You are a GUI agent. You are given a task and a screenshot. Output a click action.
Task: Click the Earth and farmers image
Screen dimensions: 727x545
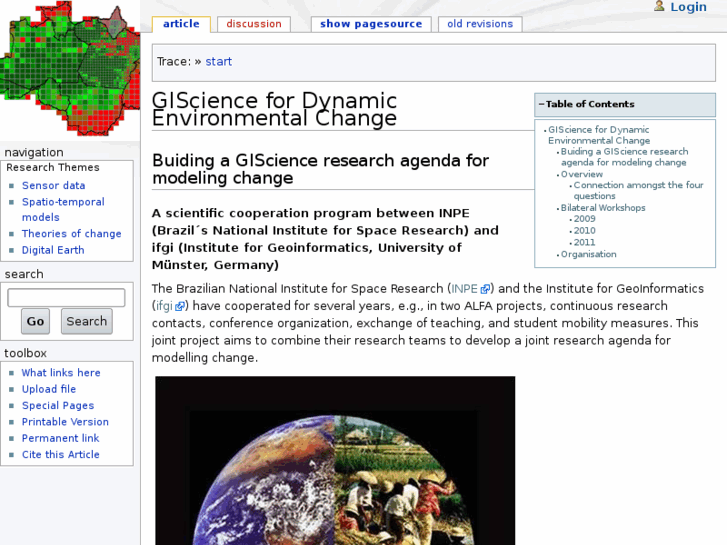[335, 461]
